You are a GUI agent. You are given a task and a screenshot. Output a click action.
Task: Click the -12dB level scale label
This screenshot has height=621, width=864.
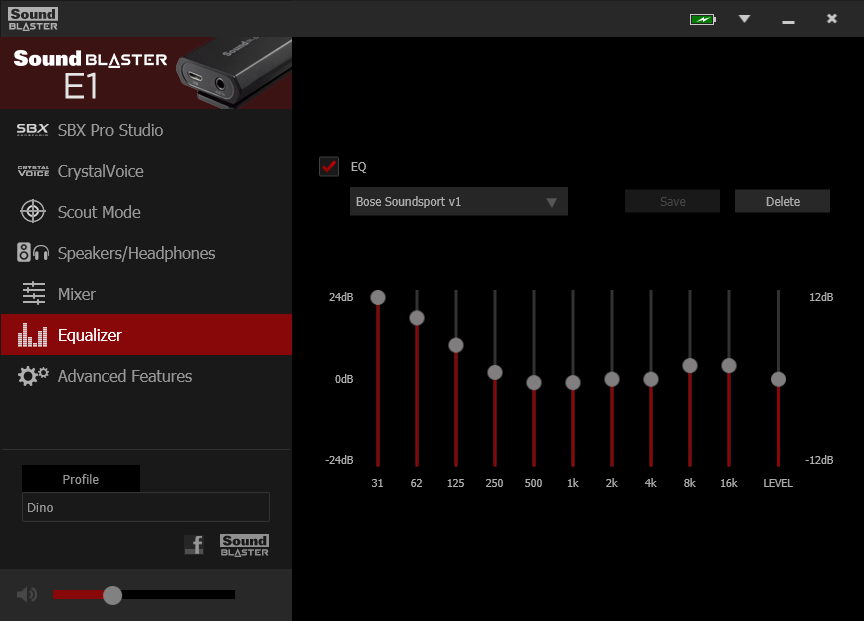pyautogui.click(x=819, y=460)
